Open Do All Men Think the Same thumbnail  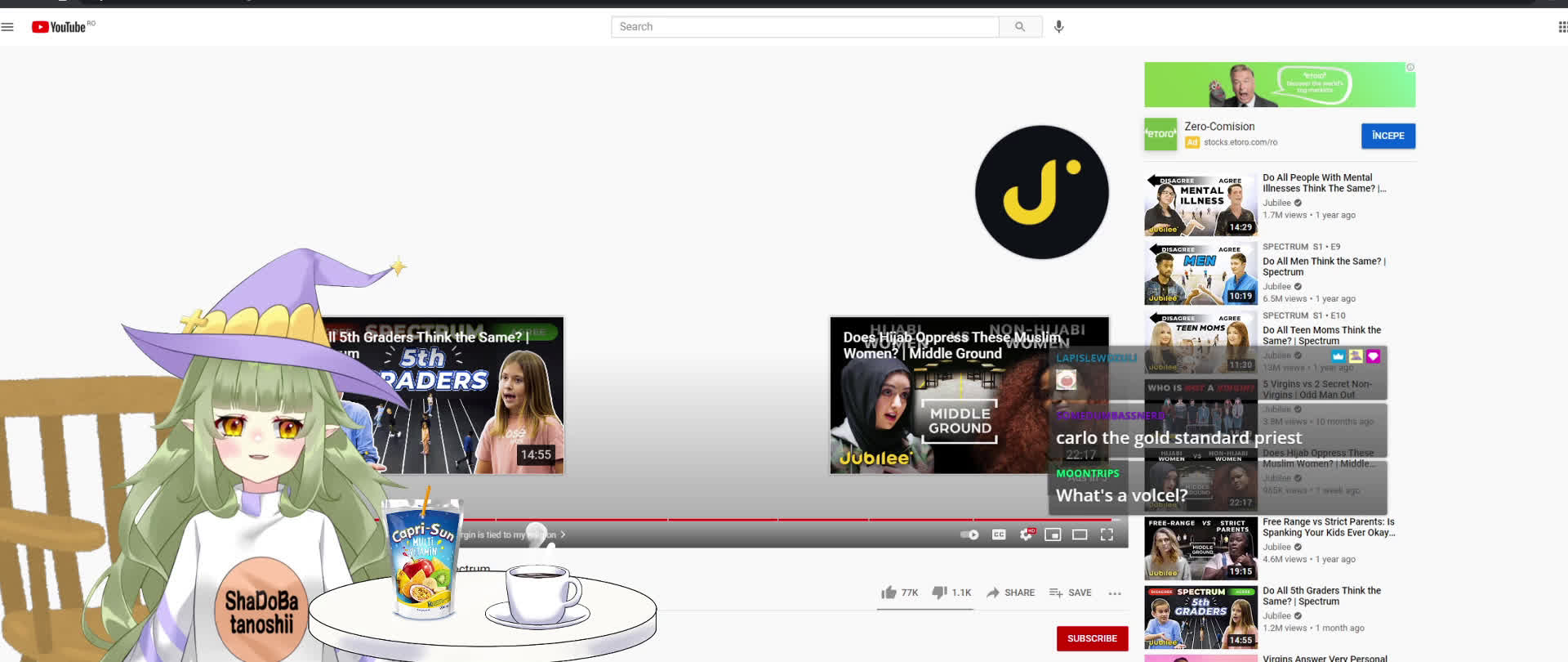[x=1200, y=274]
